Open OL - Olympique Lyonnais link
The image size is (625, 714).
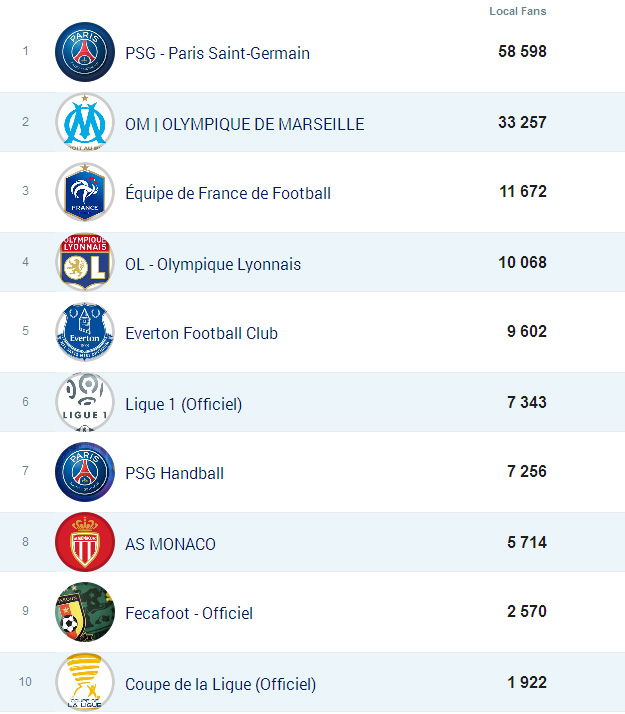pyautogui.click(x=213, y=264)
